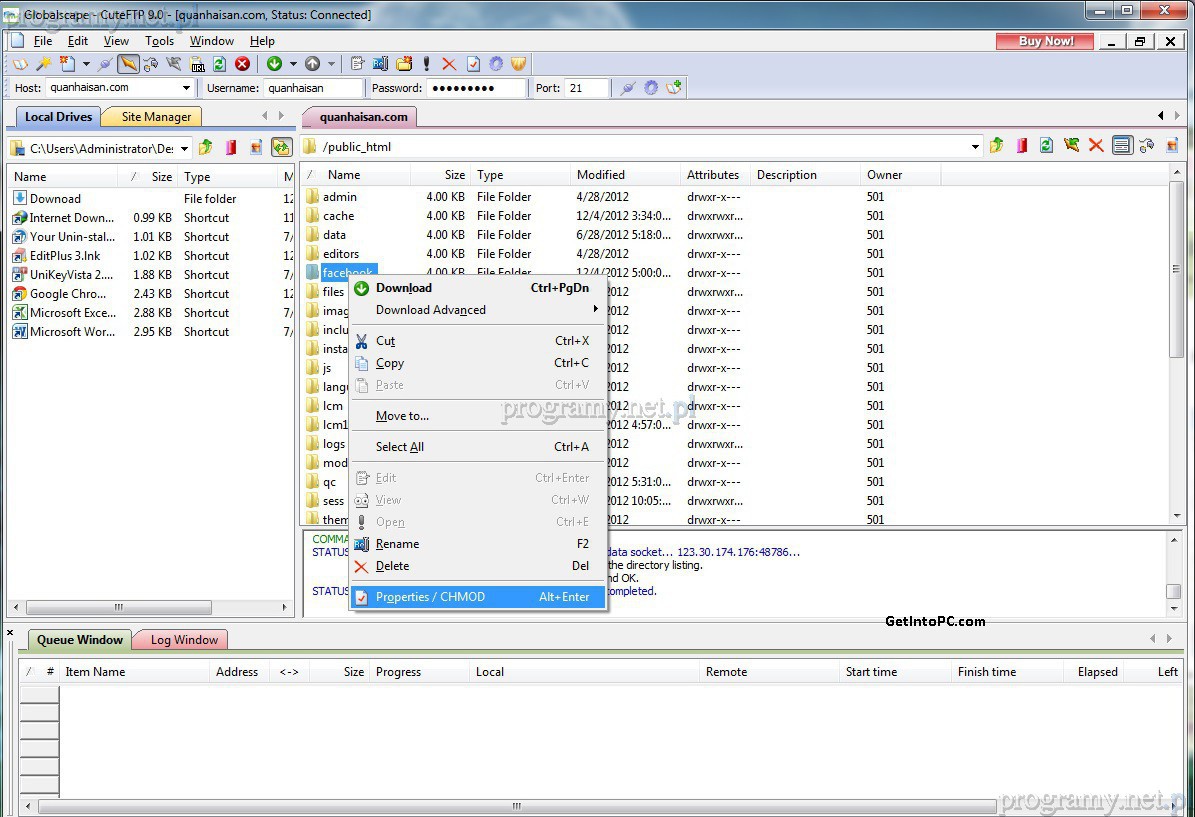Toggle the detailed list view button in remote pane
Screen dimensions: 1195x817
1121,146
